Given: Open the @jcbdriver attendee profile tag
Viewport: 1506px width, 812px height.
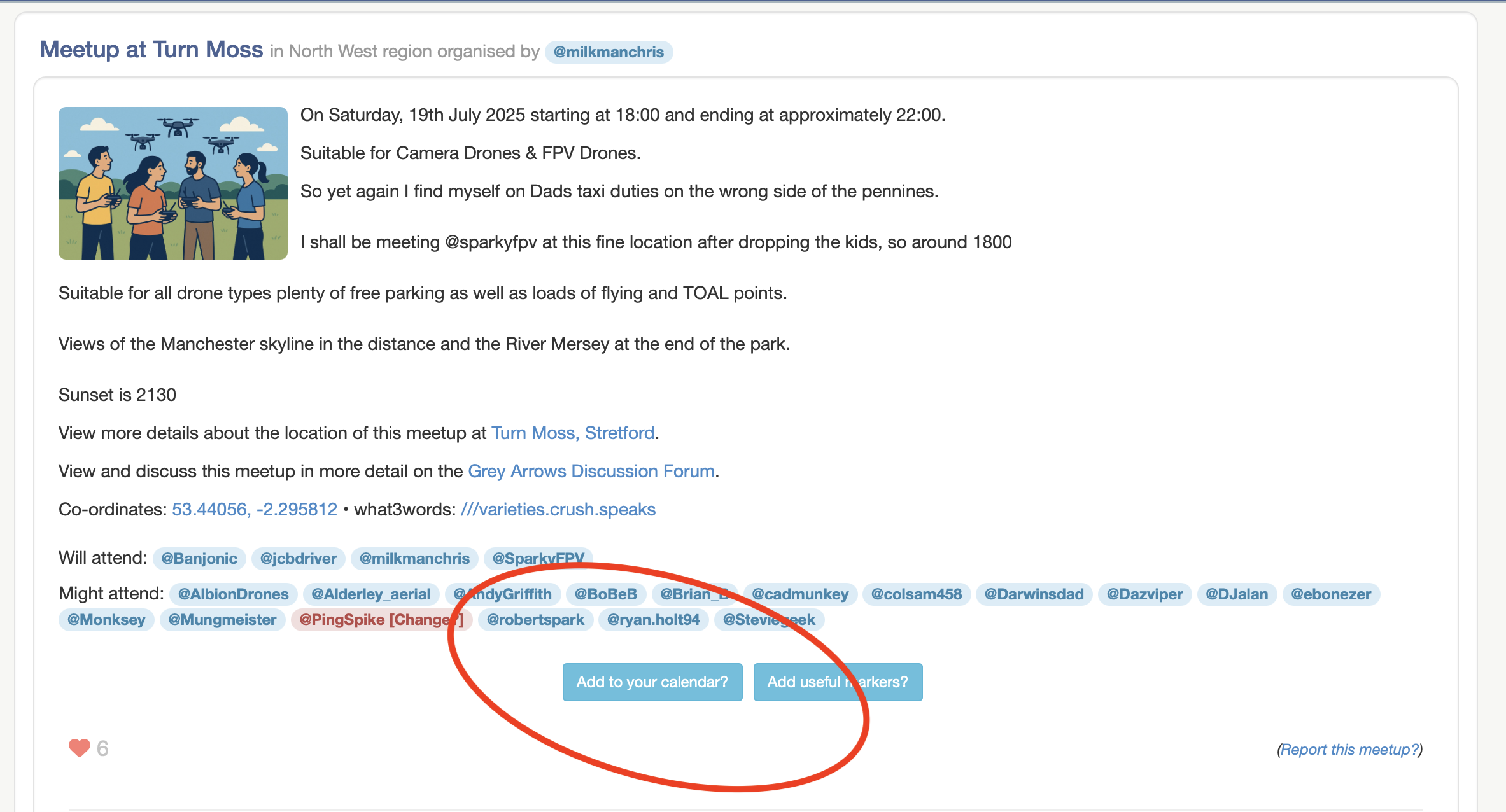Looking at the screenshot, I should 298,558.
